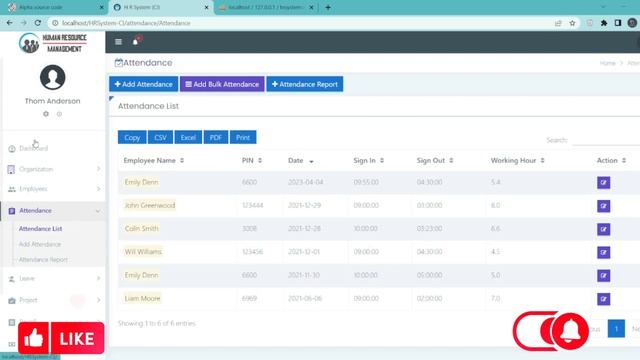Image resolution: width=640 pixels, height=360 pixels.
Task: Go back with browser back arrow
Action: click(9, 23)
